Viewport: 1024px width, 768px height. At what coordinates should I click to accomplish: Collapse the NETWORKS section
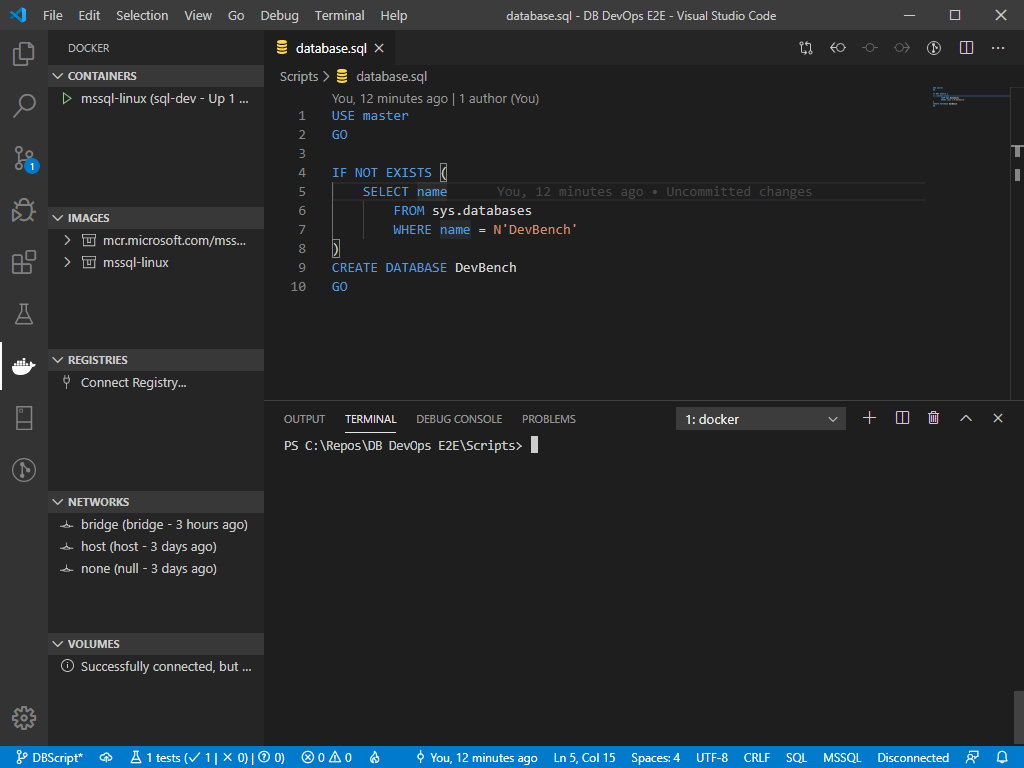tap(156, 502)
